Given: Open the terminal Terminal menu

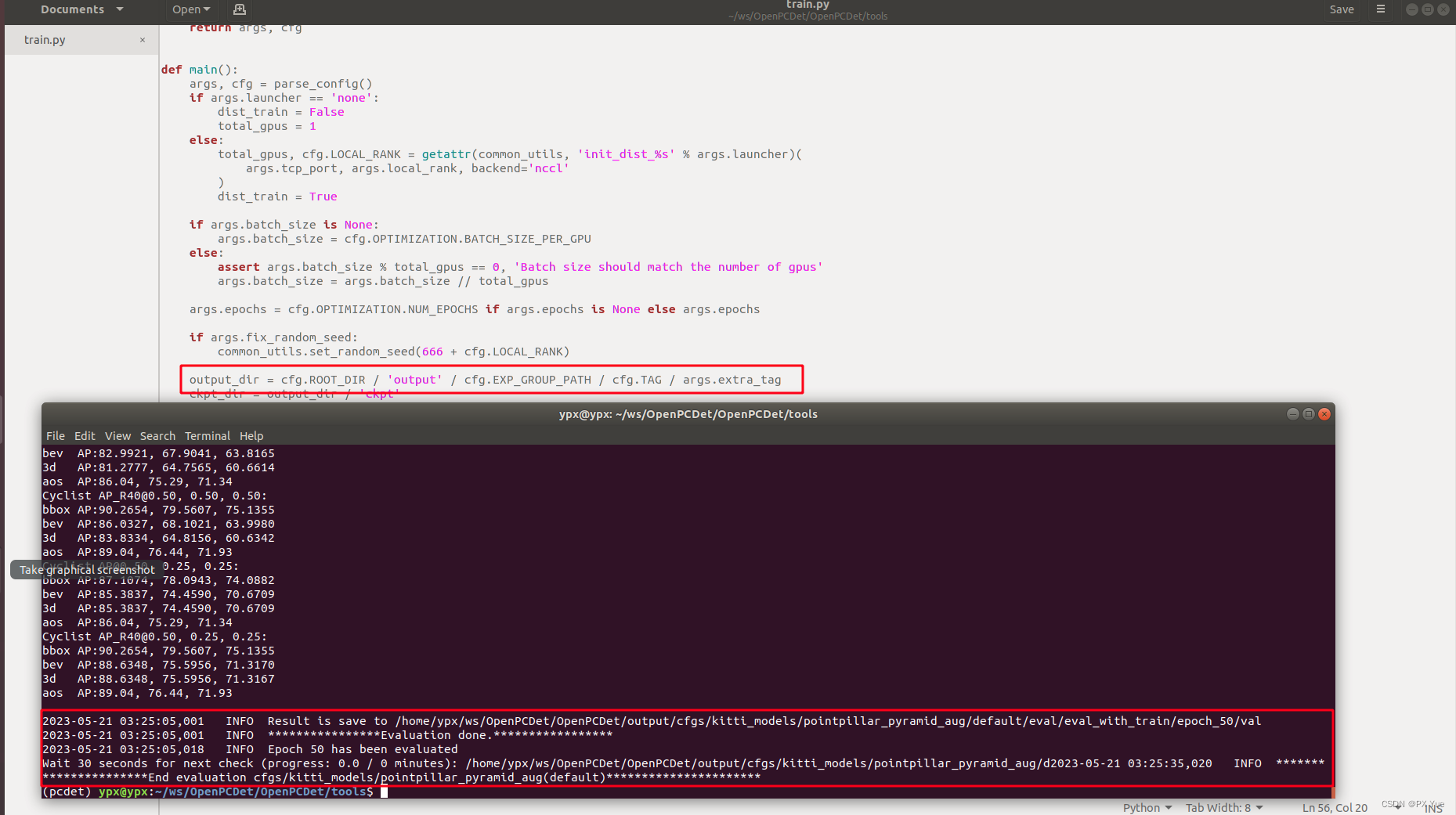Looking at the screenshot, I should click(x=208, y=436).
